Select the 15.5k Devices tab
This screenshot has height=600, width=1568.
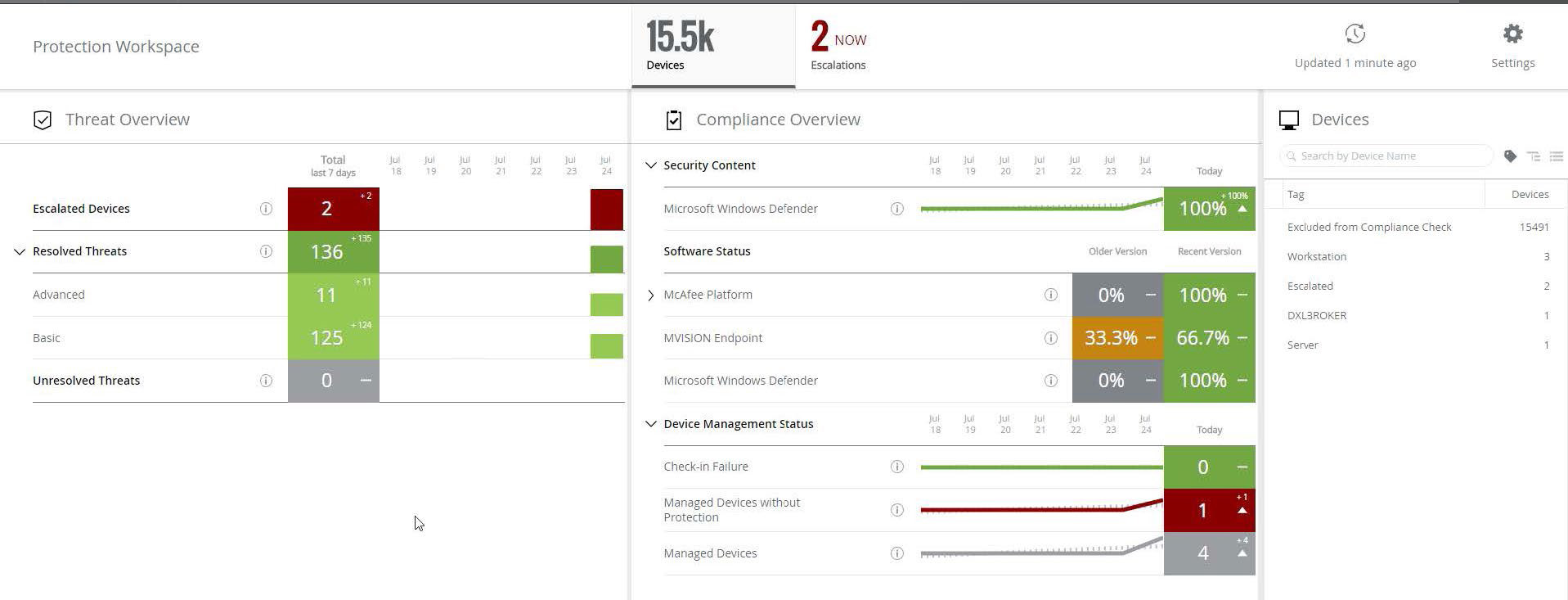point(713,47)
